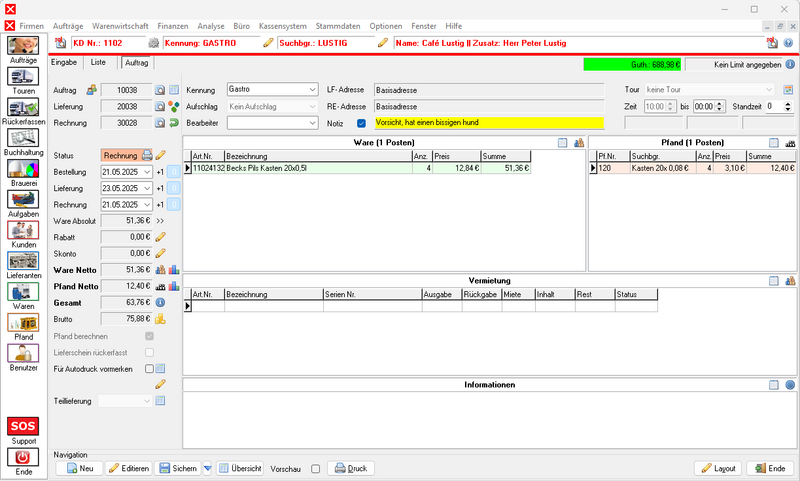Enable the Vorschau checkbox
The height and width of the screenshot is (481, 800).
316,468
